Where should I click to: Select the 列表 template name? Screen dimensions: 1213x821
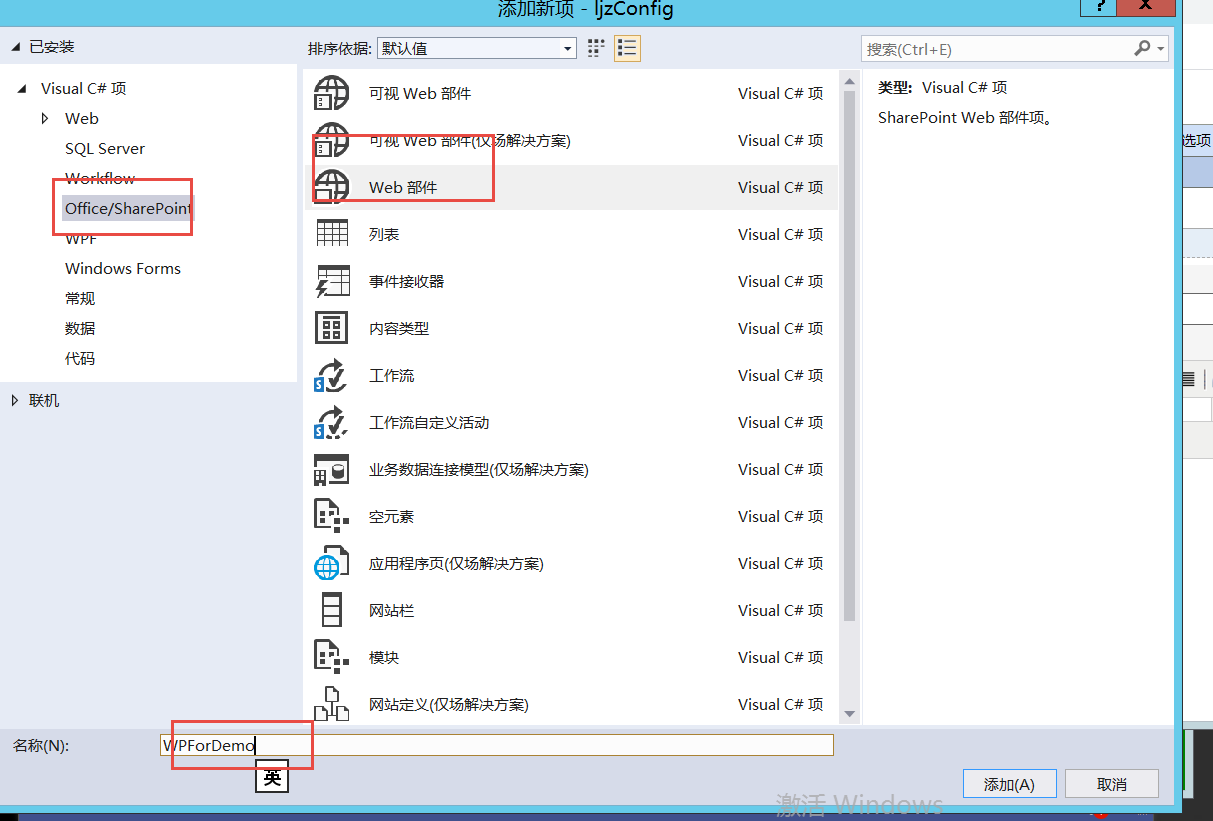pyautogui.click(x=384, y=234)
